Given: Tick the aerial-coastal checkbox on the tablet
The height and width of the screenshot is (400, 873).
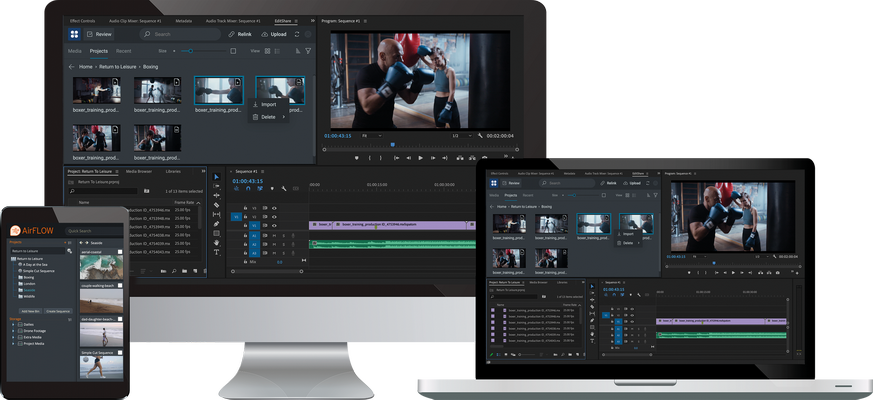Looking at the screenshot, I should click(120, 252).
